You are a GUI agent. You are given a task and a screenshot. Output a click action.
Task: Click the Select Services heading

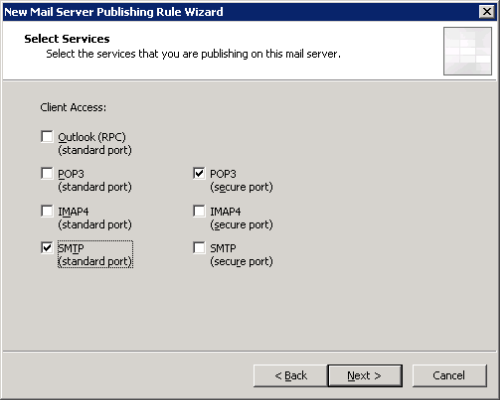[67, 39]
